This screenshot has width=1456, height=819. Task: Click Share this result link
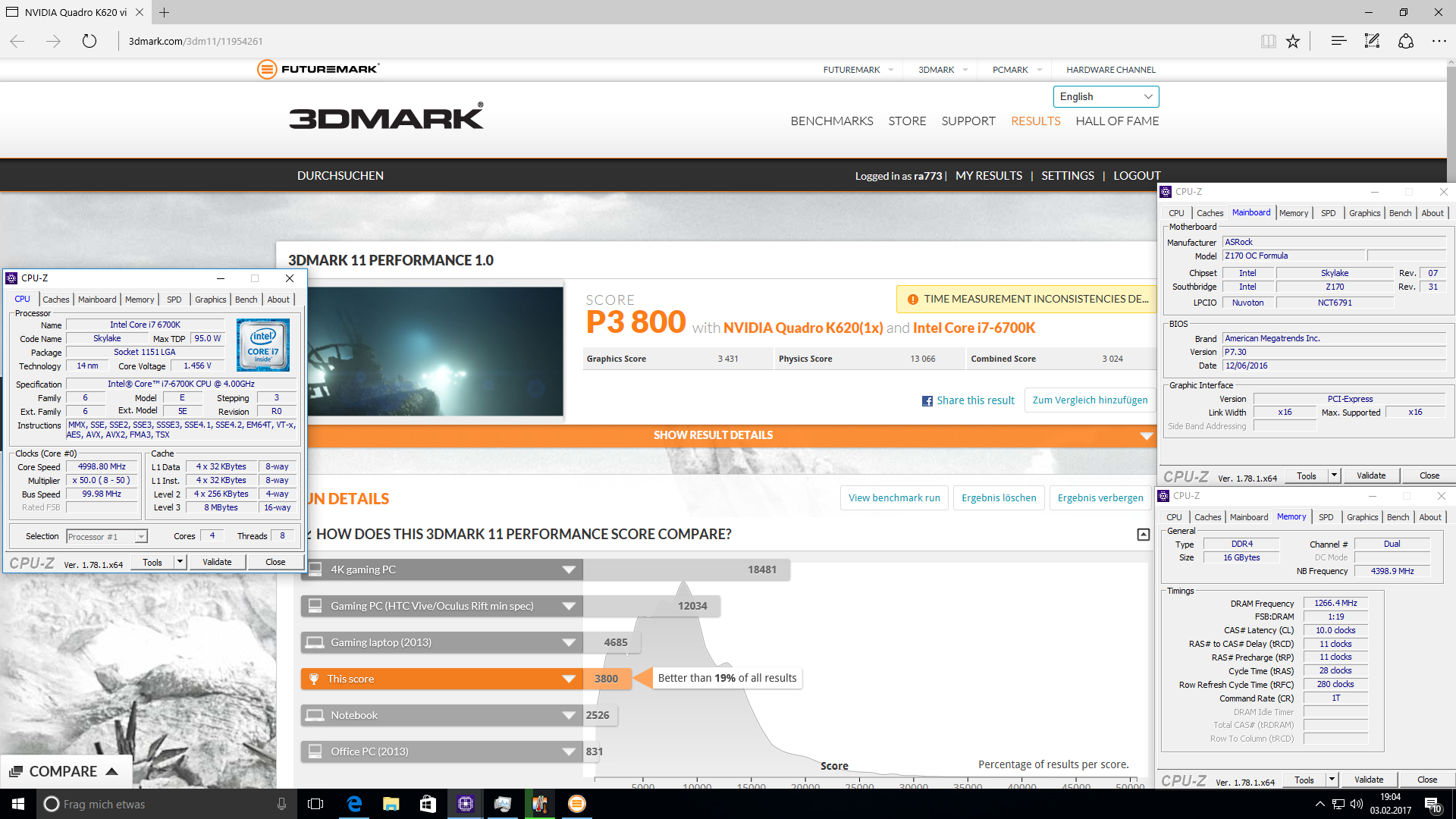tap(975, 400)
